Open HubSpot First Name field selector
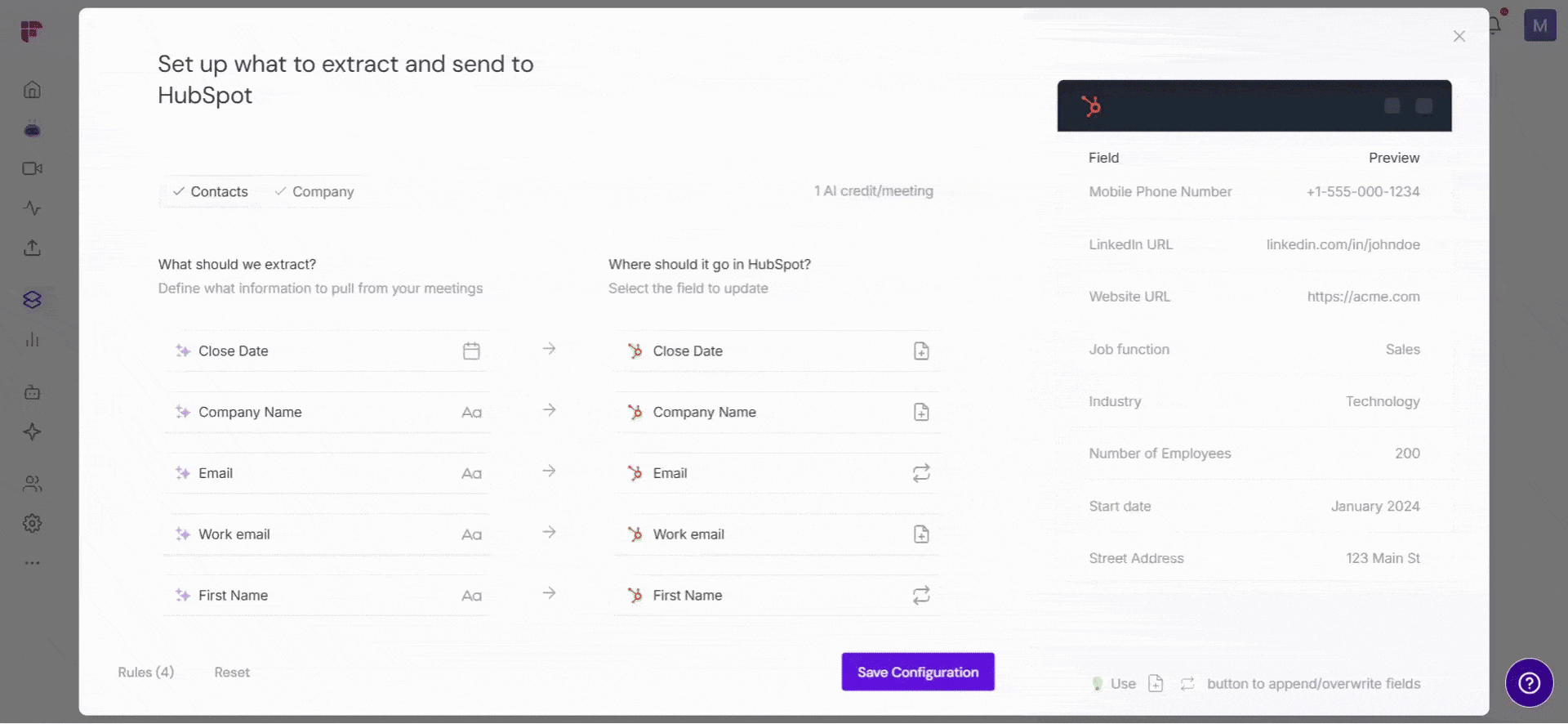 click(777, 596)
